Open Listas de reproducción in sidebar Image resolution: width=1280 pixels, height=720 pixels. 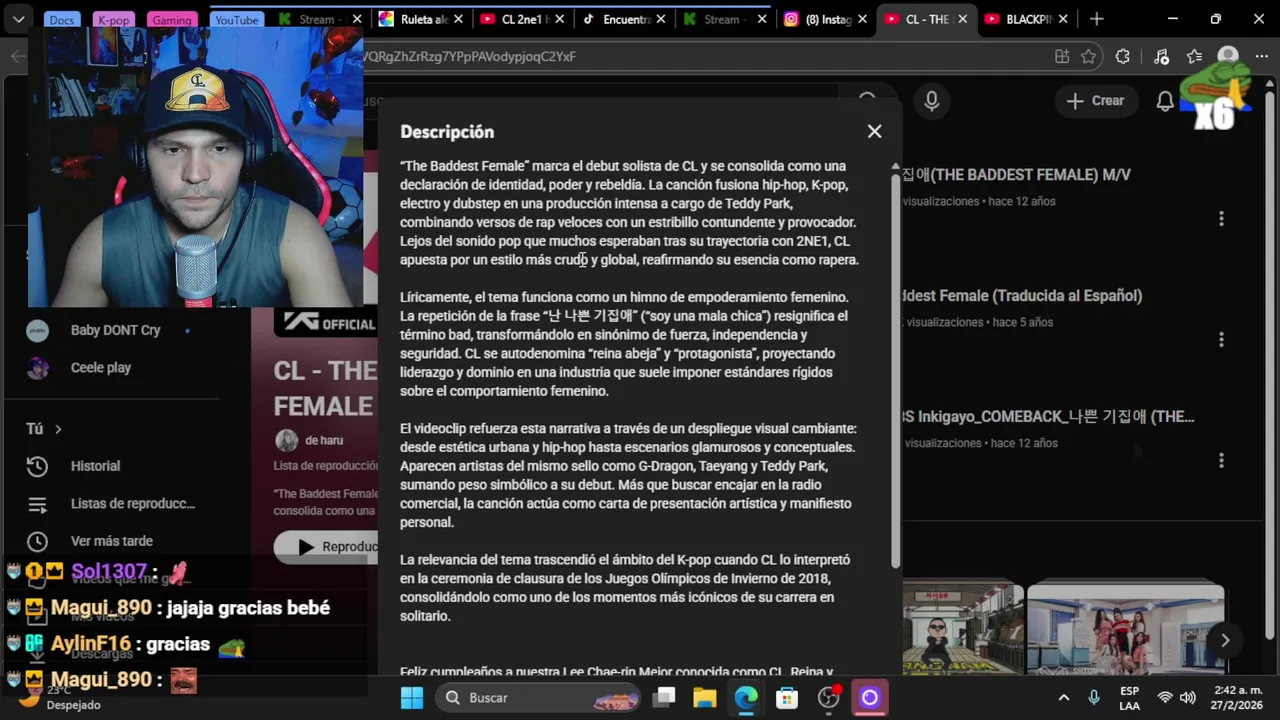[132, 504]
